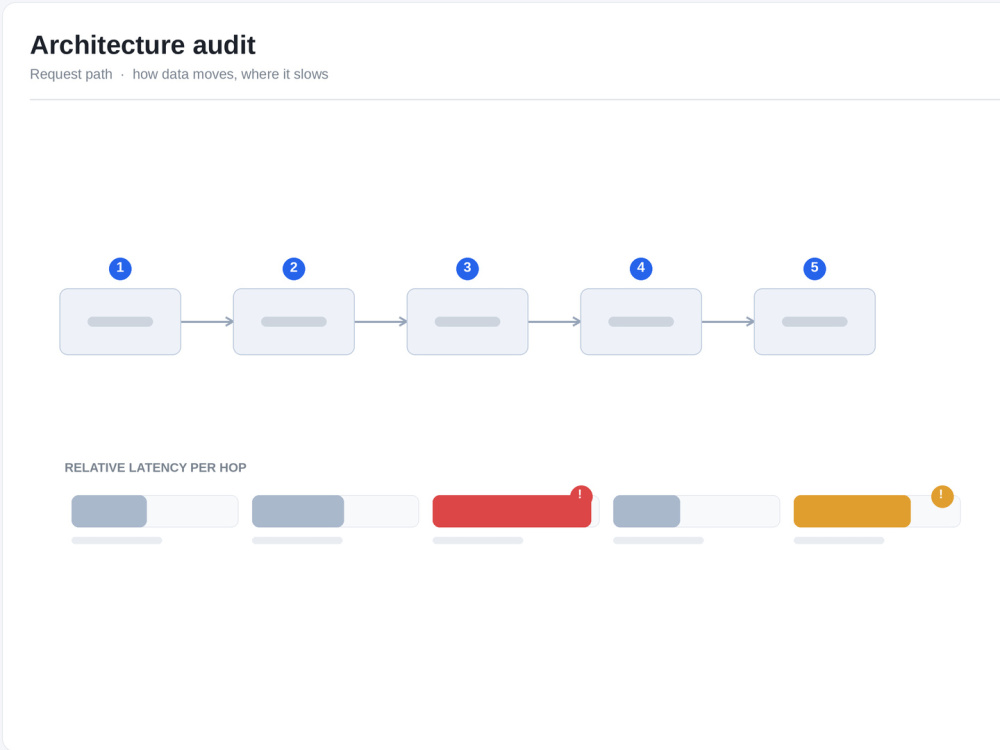The image size is (1000, 750).
Task: Open the node box under step 3
Action: 467,321
